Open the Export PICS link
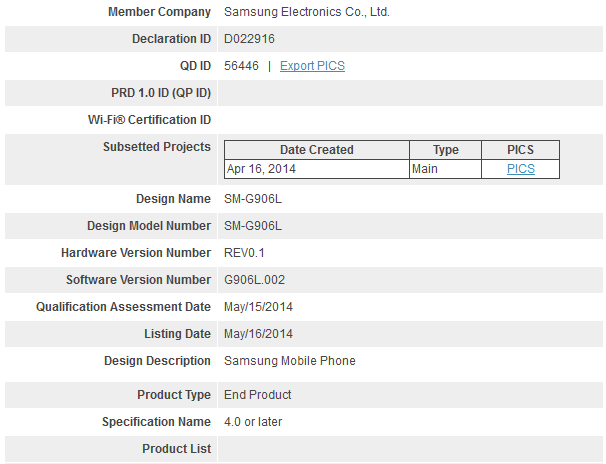The height and width of the screenshot is (464, 606). [312, 66]
